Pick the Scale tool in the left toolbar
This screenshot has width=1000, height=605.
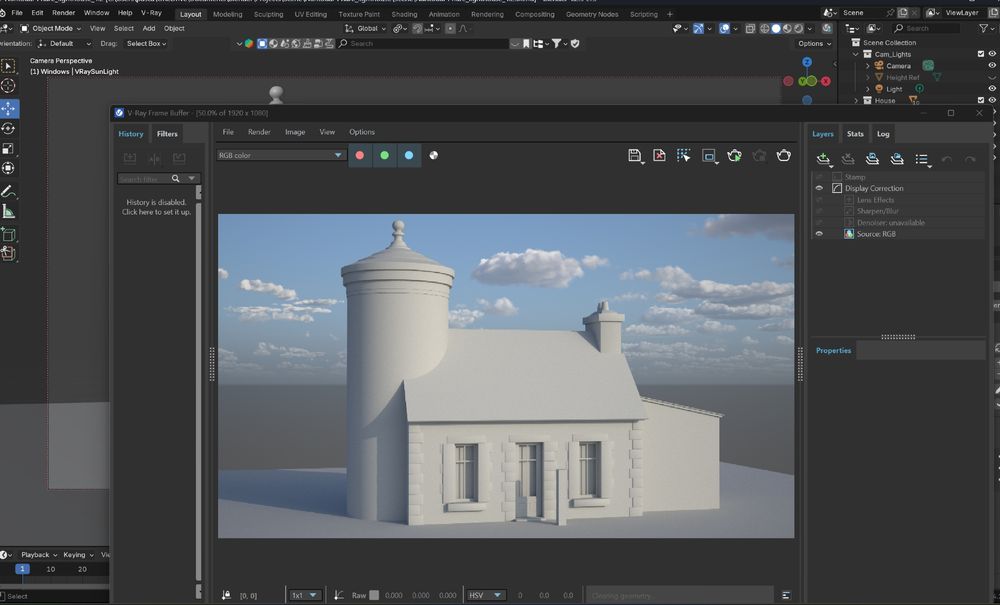pos(8,149)
